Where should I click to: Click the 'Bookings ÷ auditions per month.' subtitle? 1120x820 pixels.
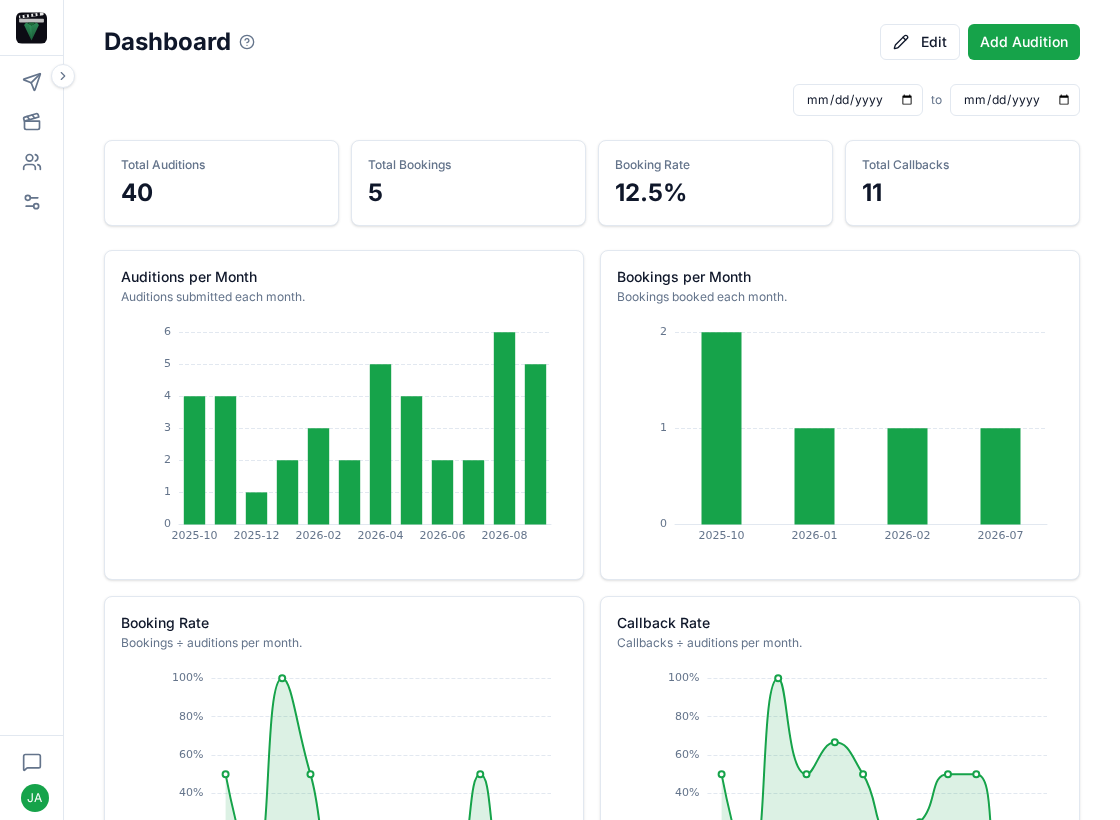(x=211, y=643)
